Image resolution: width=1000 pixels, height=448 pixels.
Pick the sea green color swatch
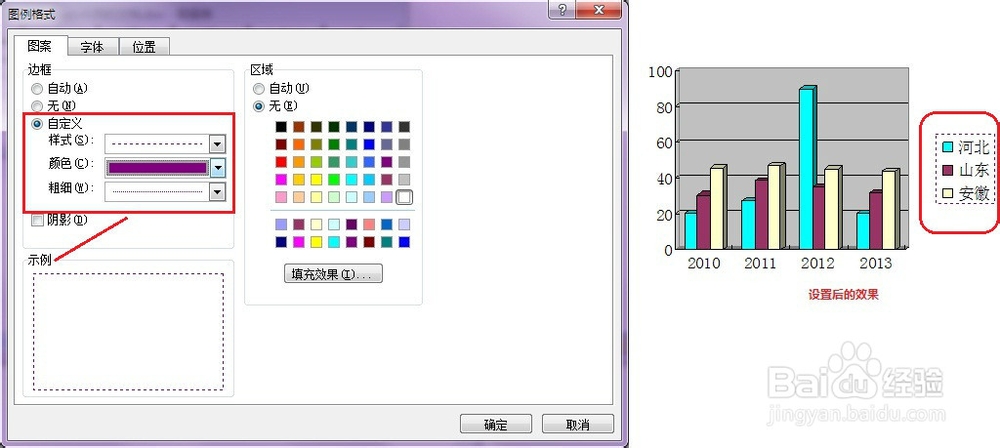pyautogui.click(x=334, y=162)
